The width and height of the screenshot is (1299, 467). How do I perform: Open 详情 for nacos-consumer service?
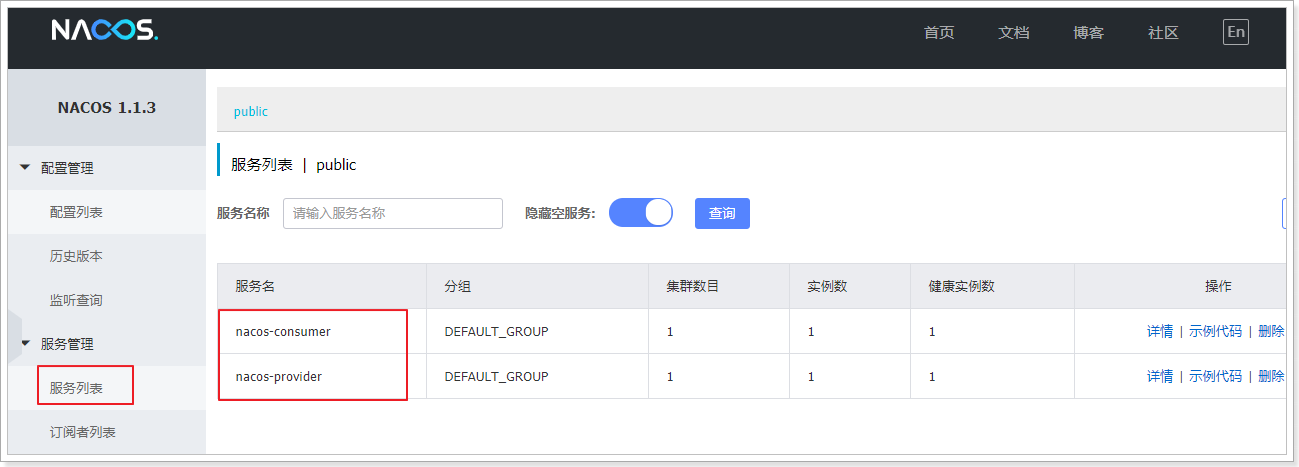1159,331
